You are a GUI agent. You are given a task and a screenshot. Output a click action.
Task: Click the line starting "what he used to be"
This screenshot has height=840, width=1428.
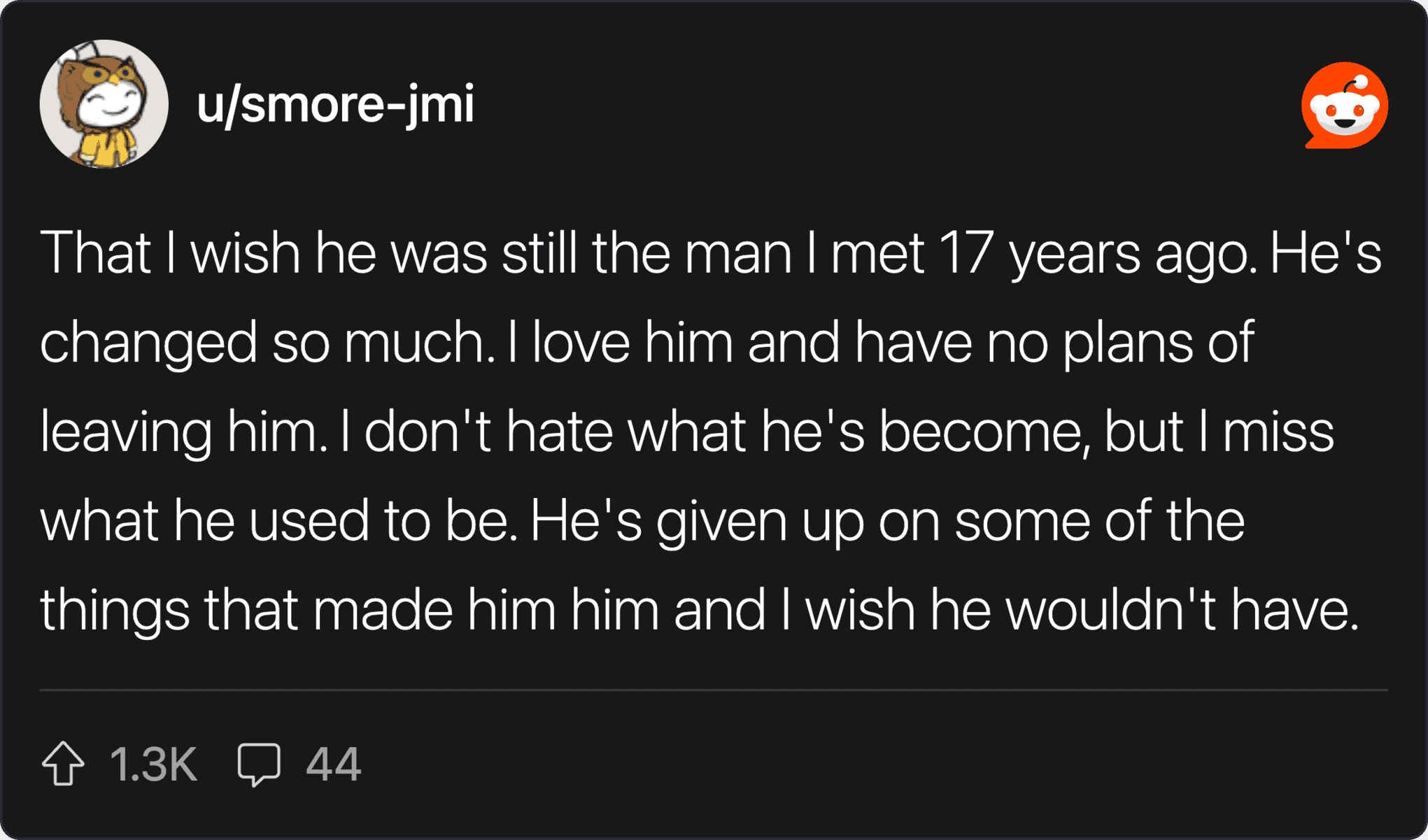[642, 520]
